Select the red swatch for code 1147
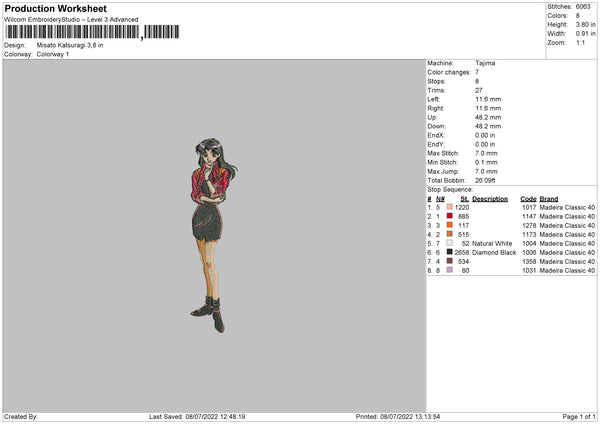 [449, 216]
